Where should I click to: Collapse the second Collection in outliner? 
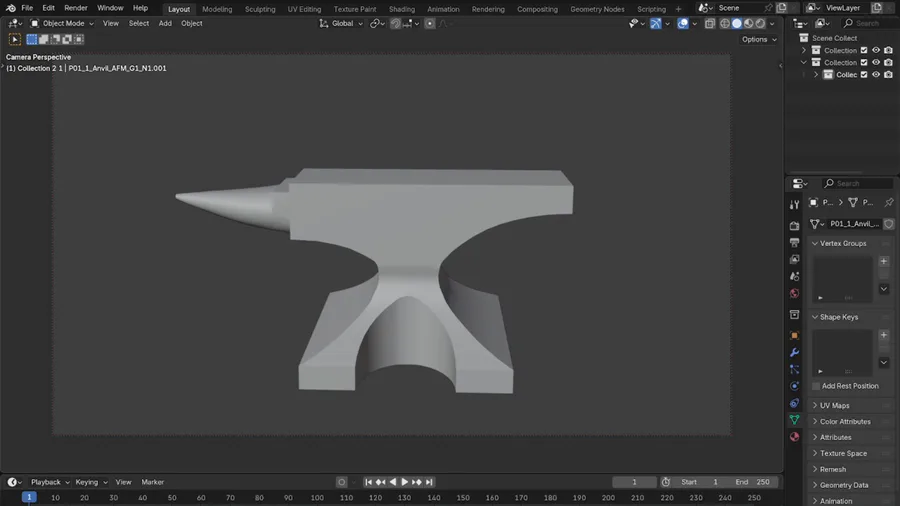[x=804, y=63]
